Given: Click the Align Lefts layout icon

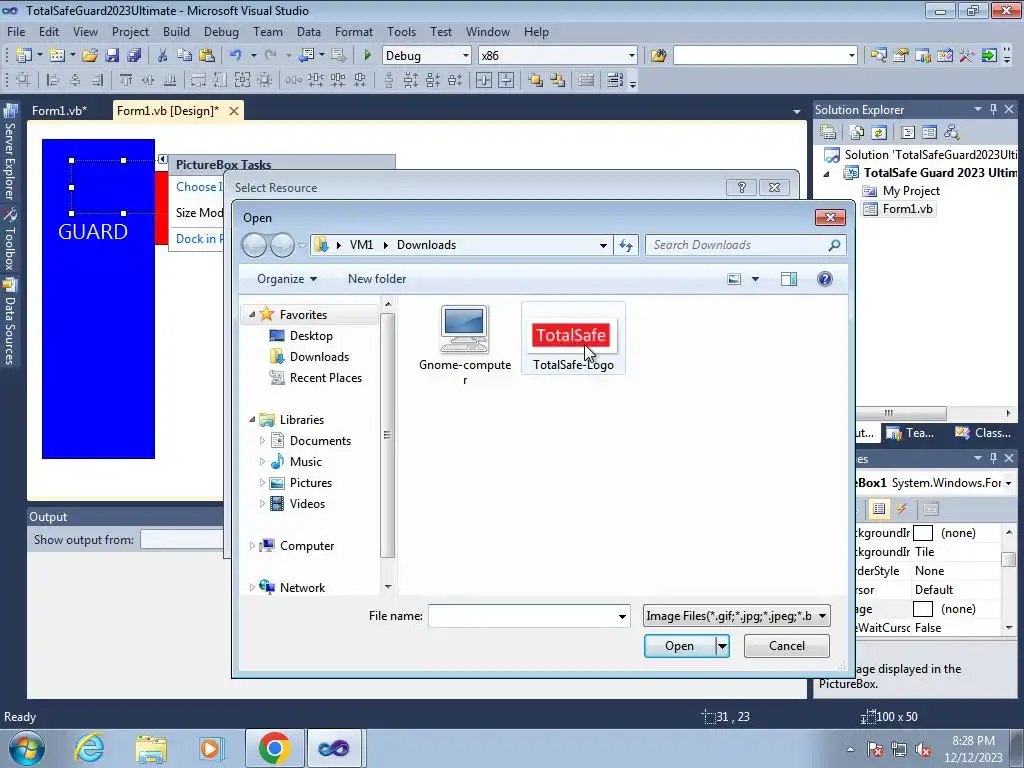Looking at the screenshot, I should pos(53,80).
